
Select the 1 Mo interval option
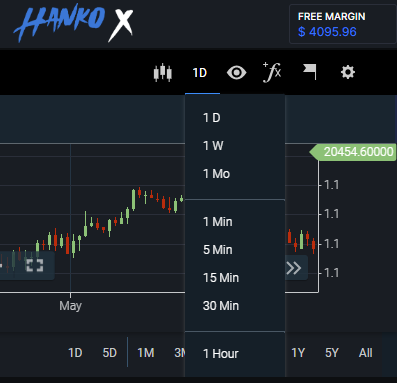pos(235,174)
